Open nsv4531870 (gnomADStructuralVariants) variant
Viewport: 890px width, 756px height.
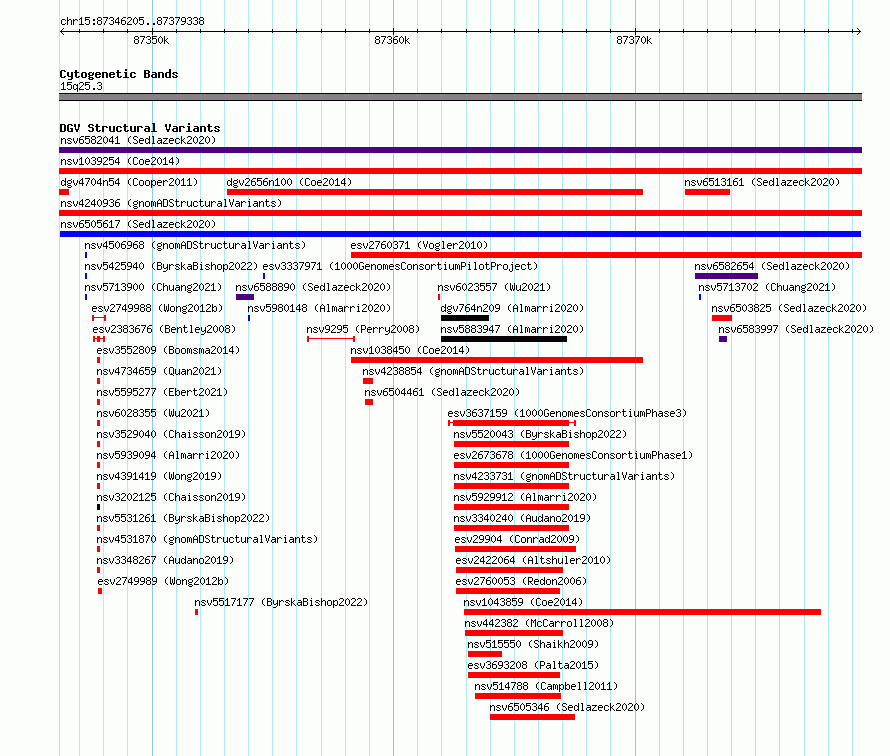(x=207, y=539)
